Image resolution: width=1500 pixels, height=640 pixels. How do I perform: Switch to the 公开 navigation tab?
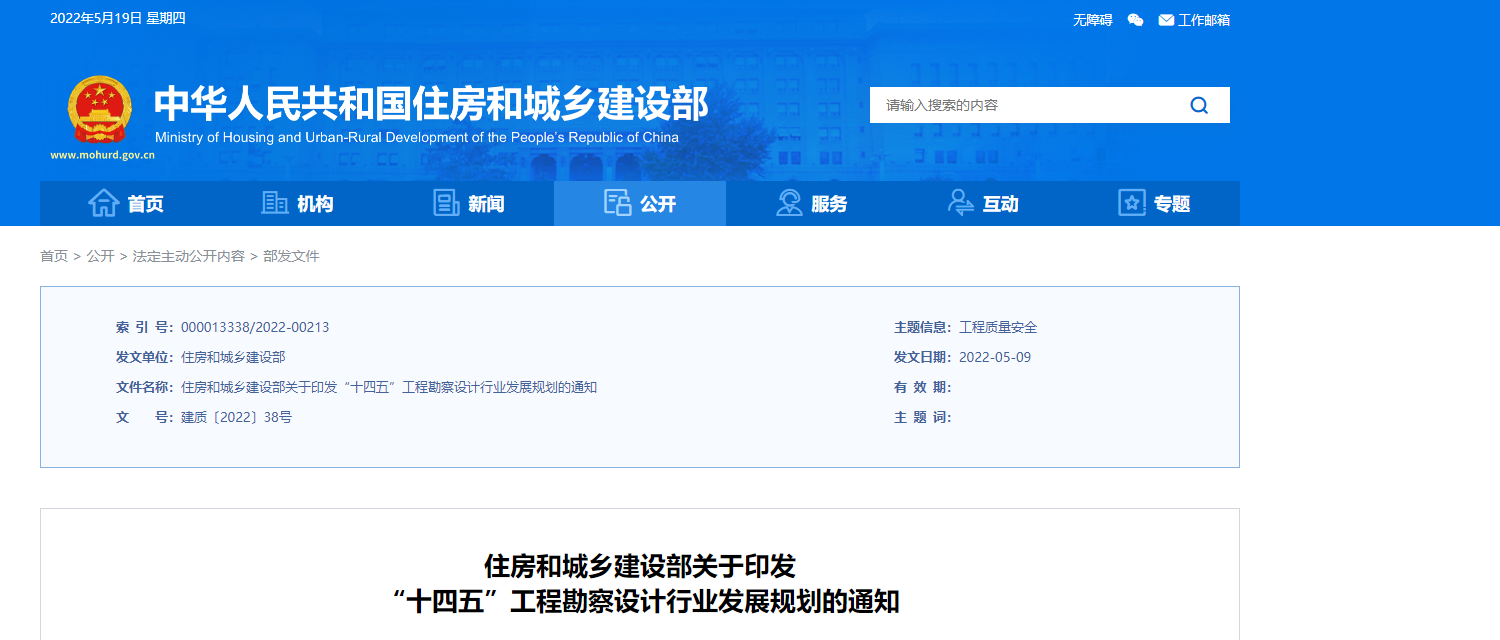click(640, 202)
